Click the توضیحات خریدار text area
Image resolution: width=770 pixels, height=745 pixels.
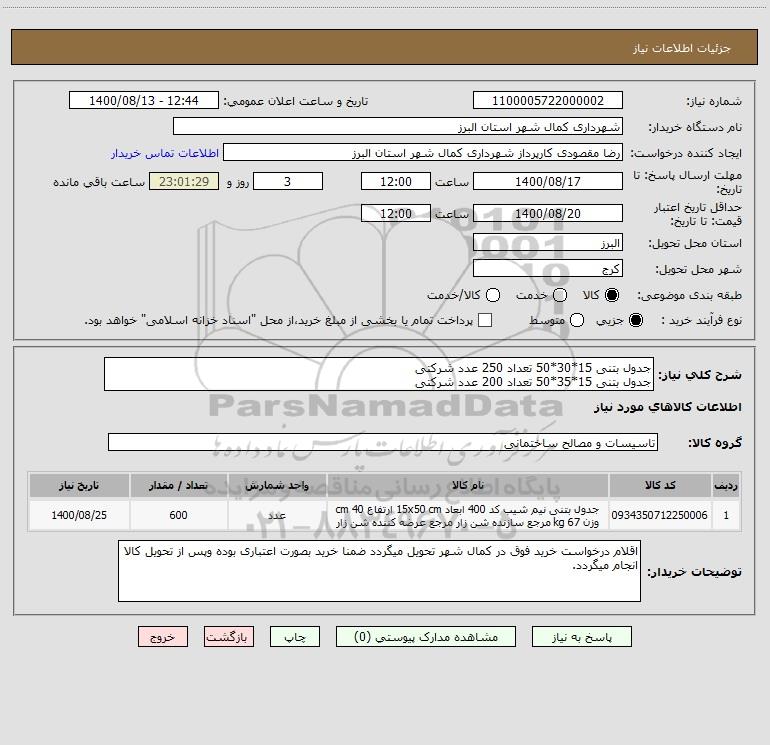point(379,571)
